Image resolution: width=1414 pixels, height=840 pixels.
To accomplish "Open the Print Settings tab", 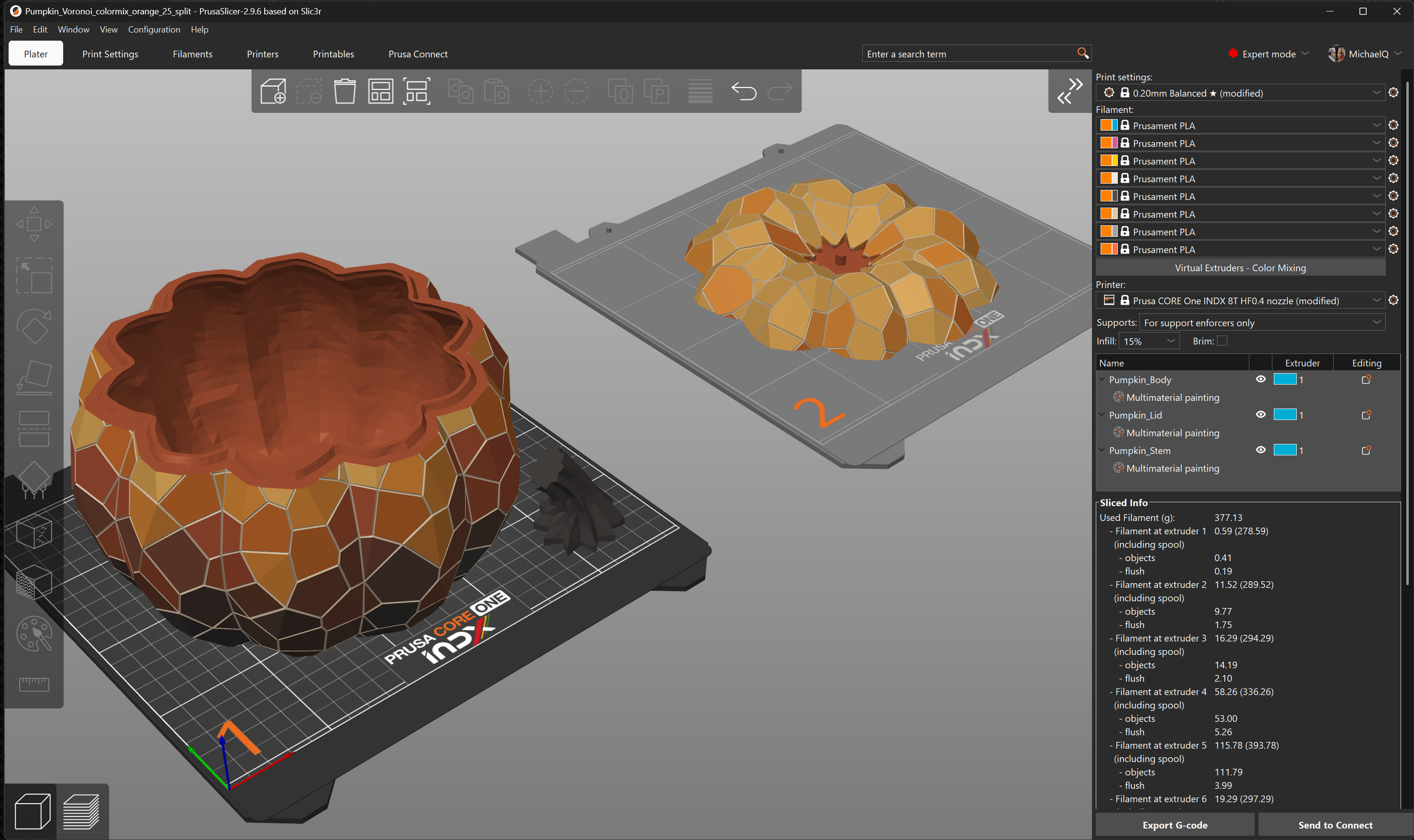I will [x=110, y=54].
